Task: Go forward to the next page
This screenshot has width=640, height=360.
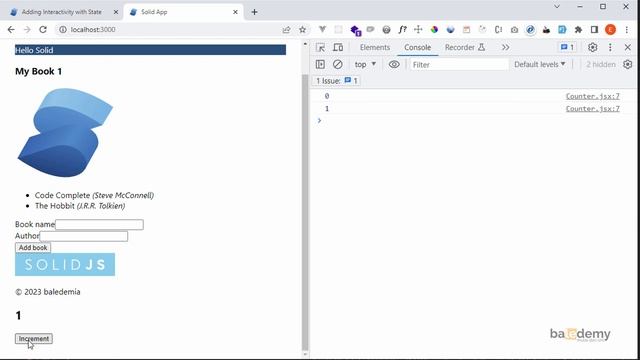Action: [x=27, y=29]
